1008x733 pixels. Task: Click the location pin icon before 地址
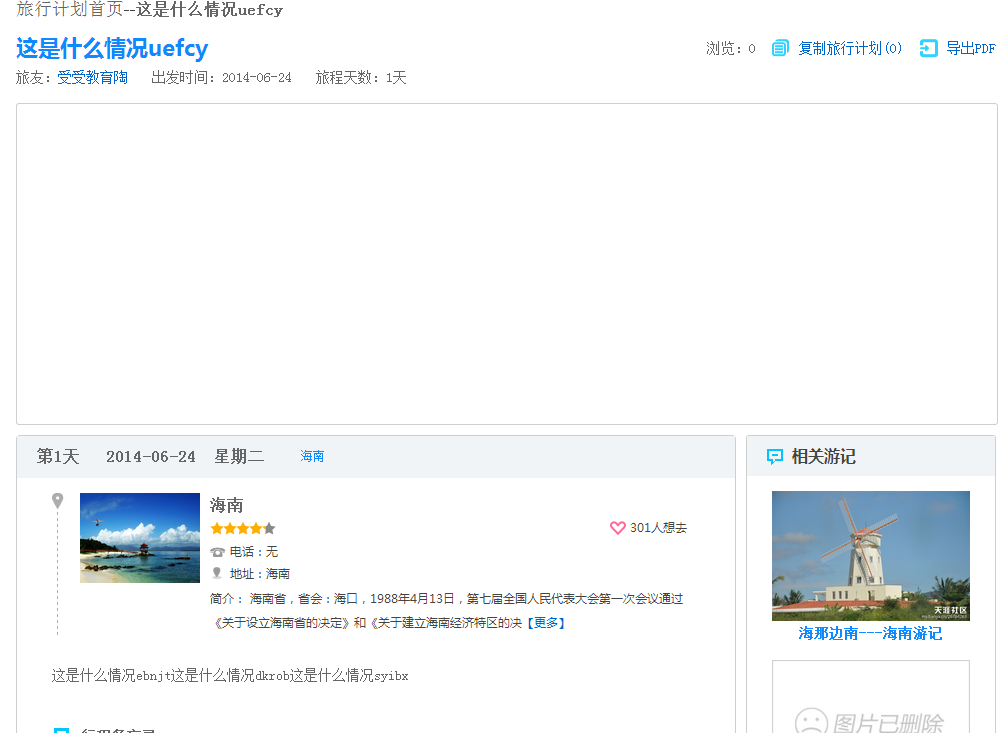pos(218,573)
